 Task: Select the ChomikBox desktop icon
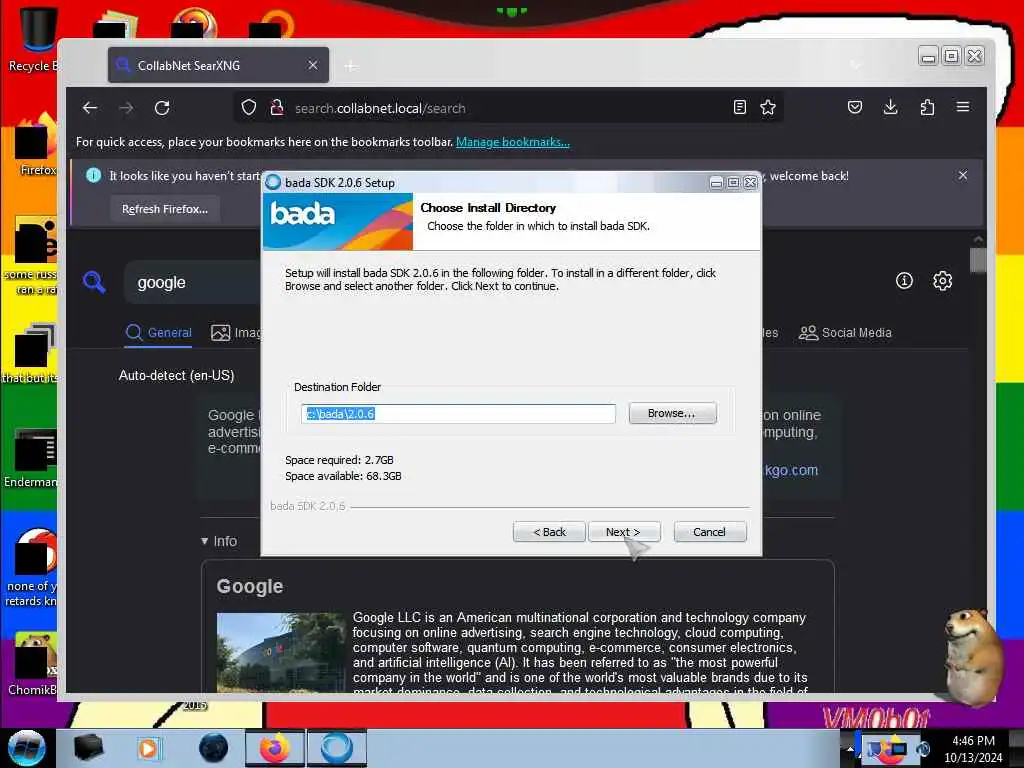31,665
